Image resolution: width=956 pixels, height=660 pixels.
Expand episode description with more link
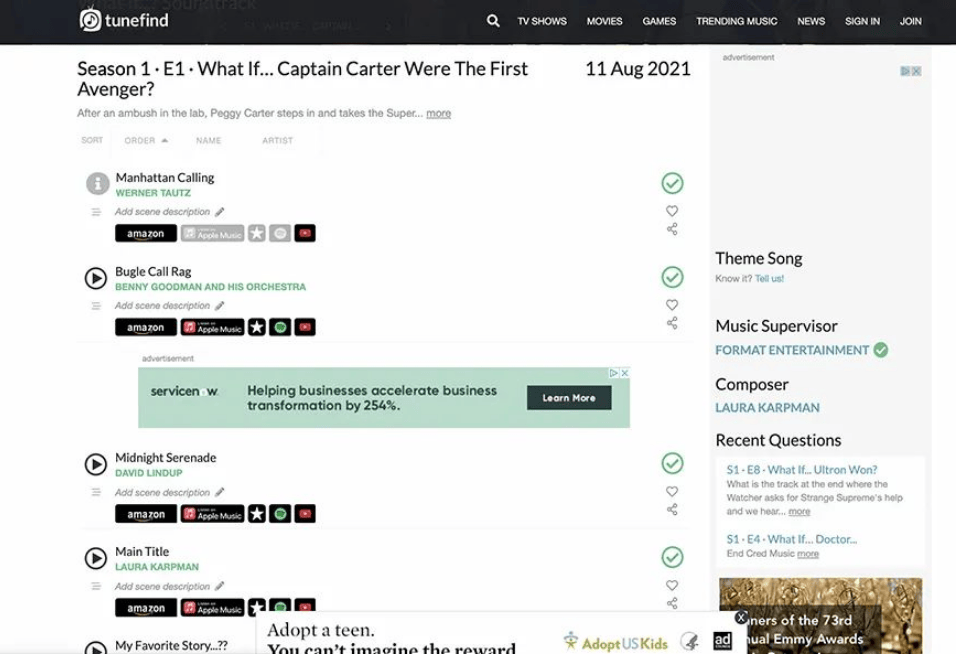(438, 114)
